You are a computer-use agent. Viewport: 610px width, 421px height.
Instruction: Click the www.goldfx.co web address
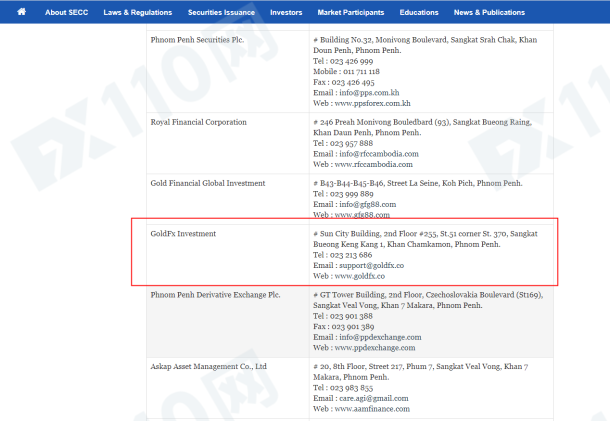click(x=360, y=276)
